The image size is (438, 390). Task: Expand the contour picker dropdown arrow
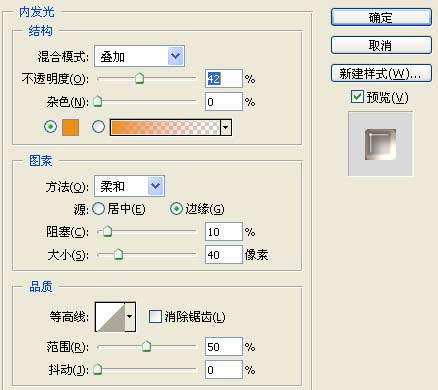tap(130, 317)
